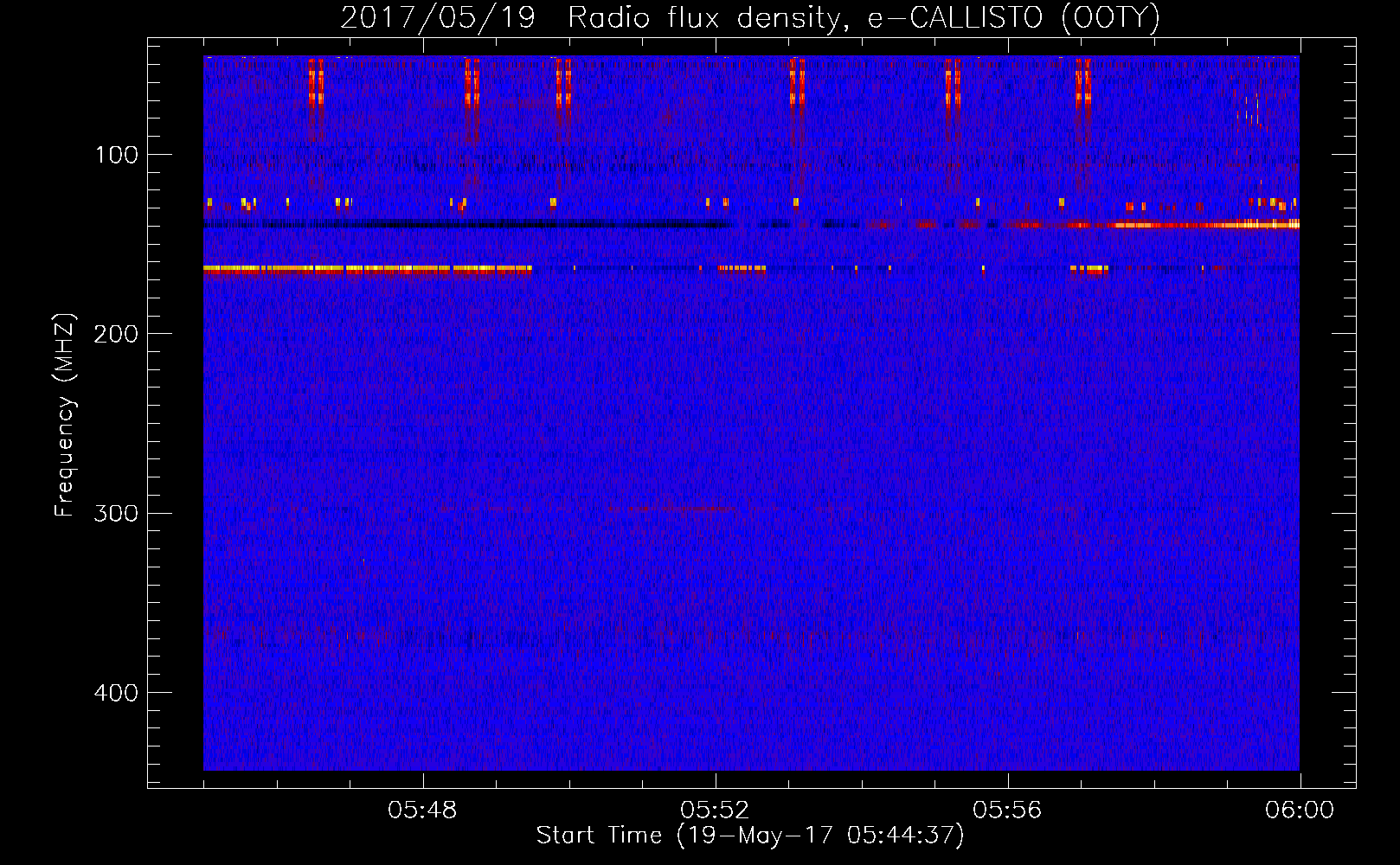This screenshot has height=865, width=1400.
Task: Click the 300 frequency tick label
Action: point(116,513)
